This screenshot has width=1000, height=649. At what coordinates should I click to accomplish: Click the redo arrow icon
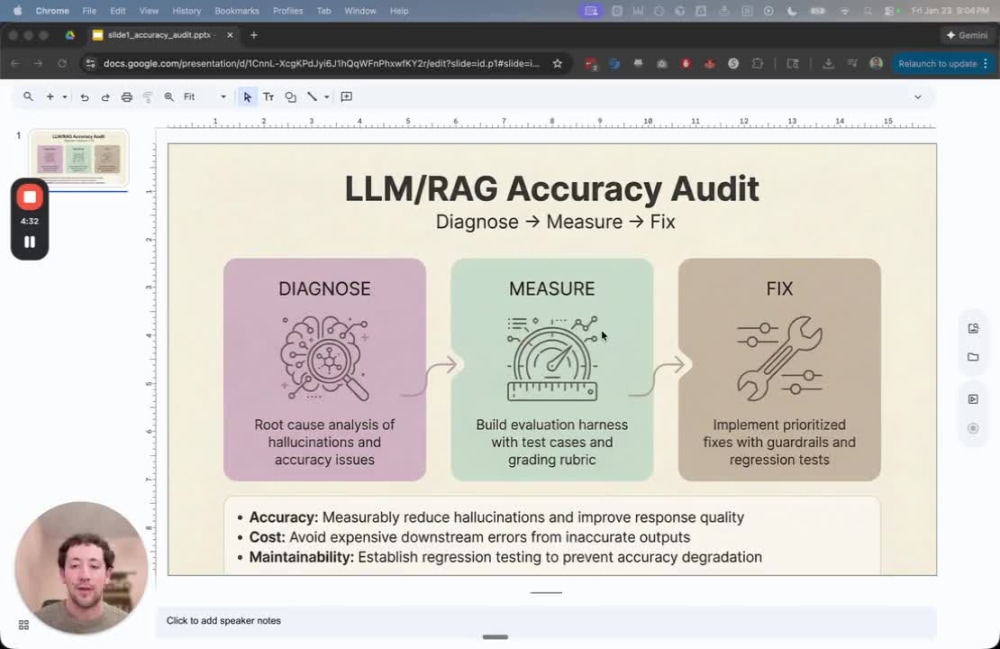[105, 97]
